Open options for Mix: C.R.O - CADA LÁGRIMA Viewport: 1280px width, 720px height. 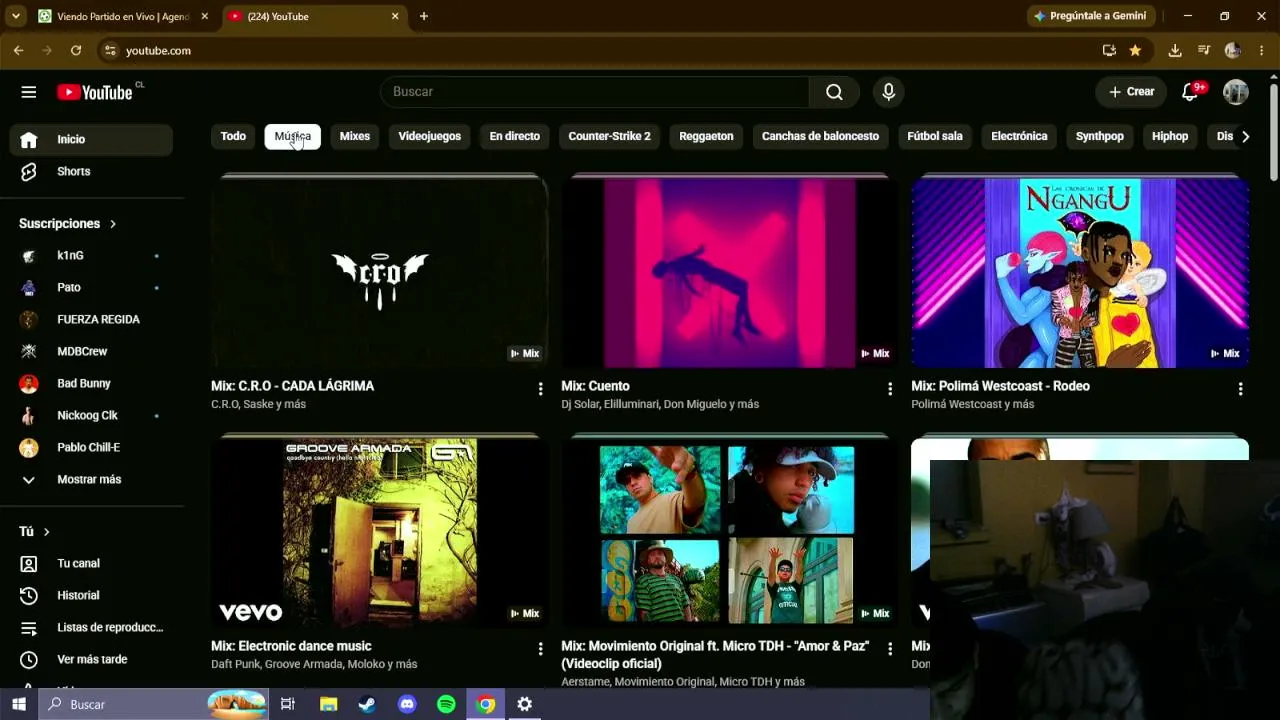[540, 388]
